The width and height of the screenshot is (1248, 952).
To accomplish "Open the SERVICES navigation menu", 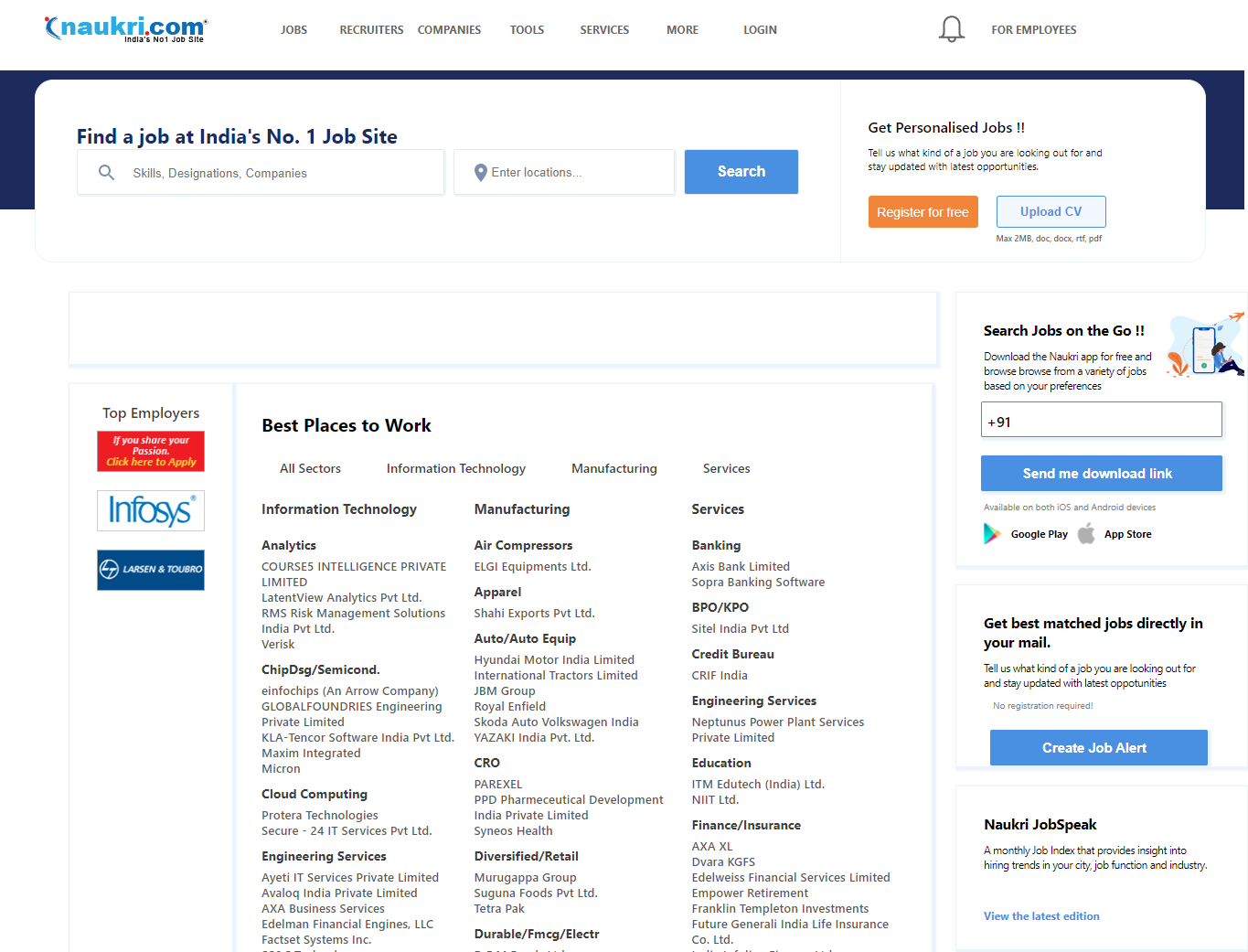I will pos(604,30).
